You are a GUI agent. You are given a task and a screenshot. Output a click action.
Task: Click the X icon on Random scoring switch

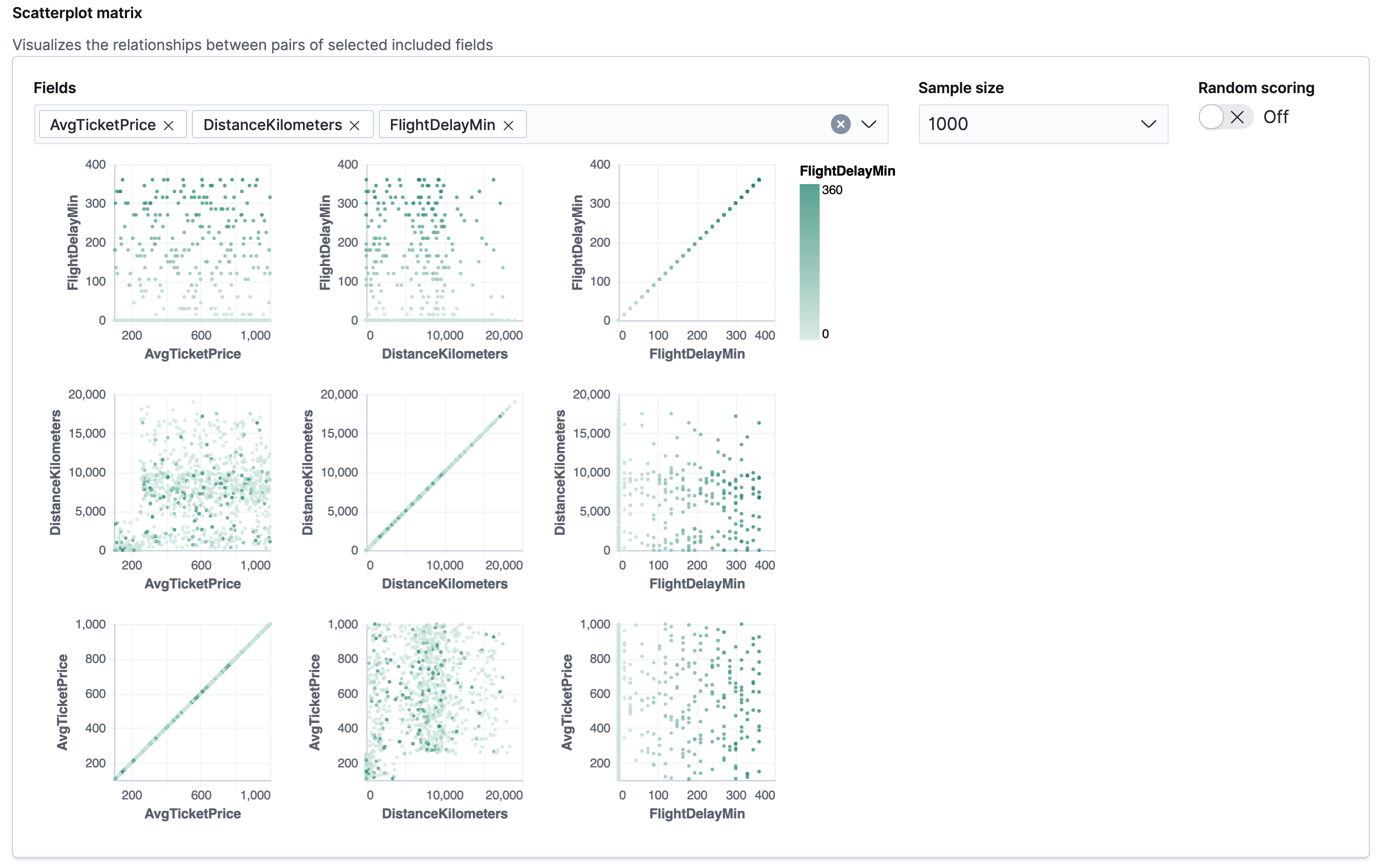tap(1238, 117)
